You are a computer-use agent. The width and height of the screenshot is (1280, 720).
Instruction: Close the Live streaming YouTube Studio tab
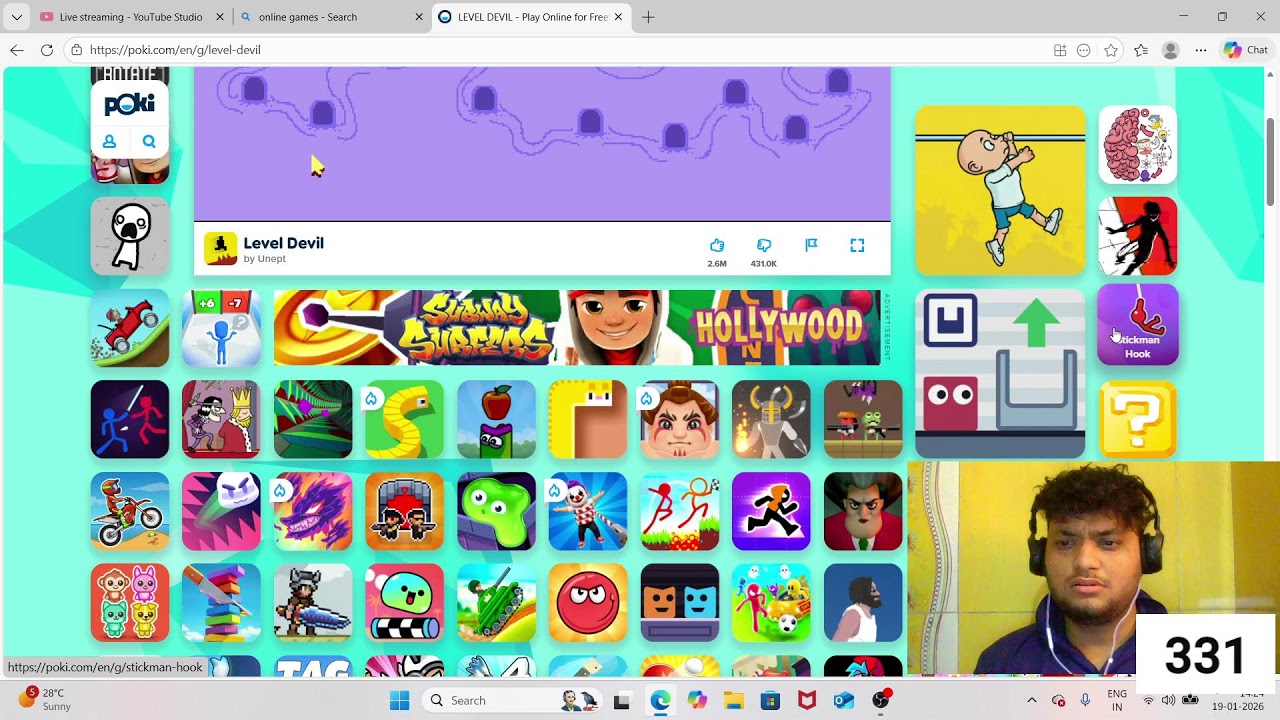pos(219,17)
